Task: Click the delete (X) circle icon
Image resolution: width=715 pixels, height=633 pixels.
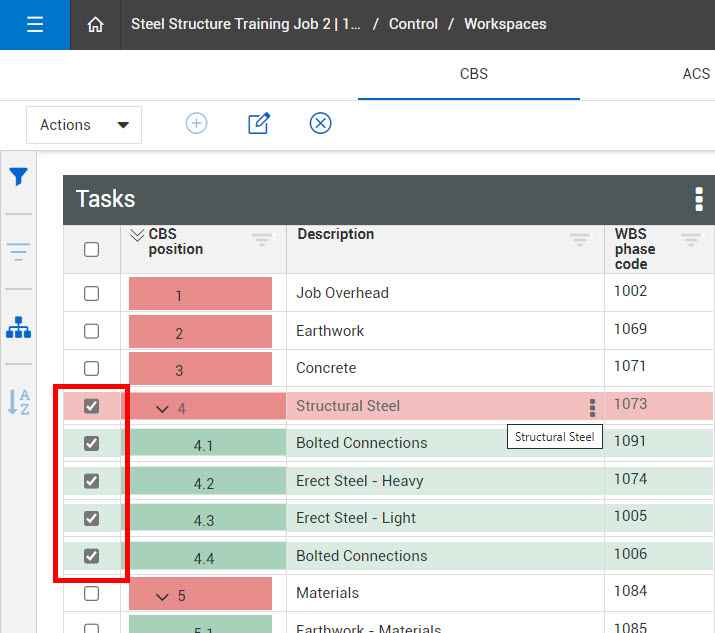Action: (320, 124)
